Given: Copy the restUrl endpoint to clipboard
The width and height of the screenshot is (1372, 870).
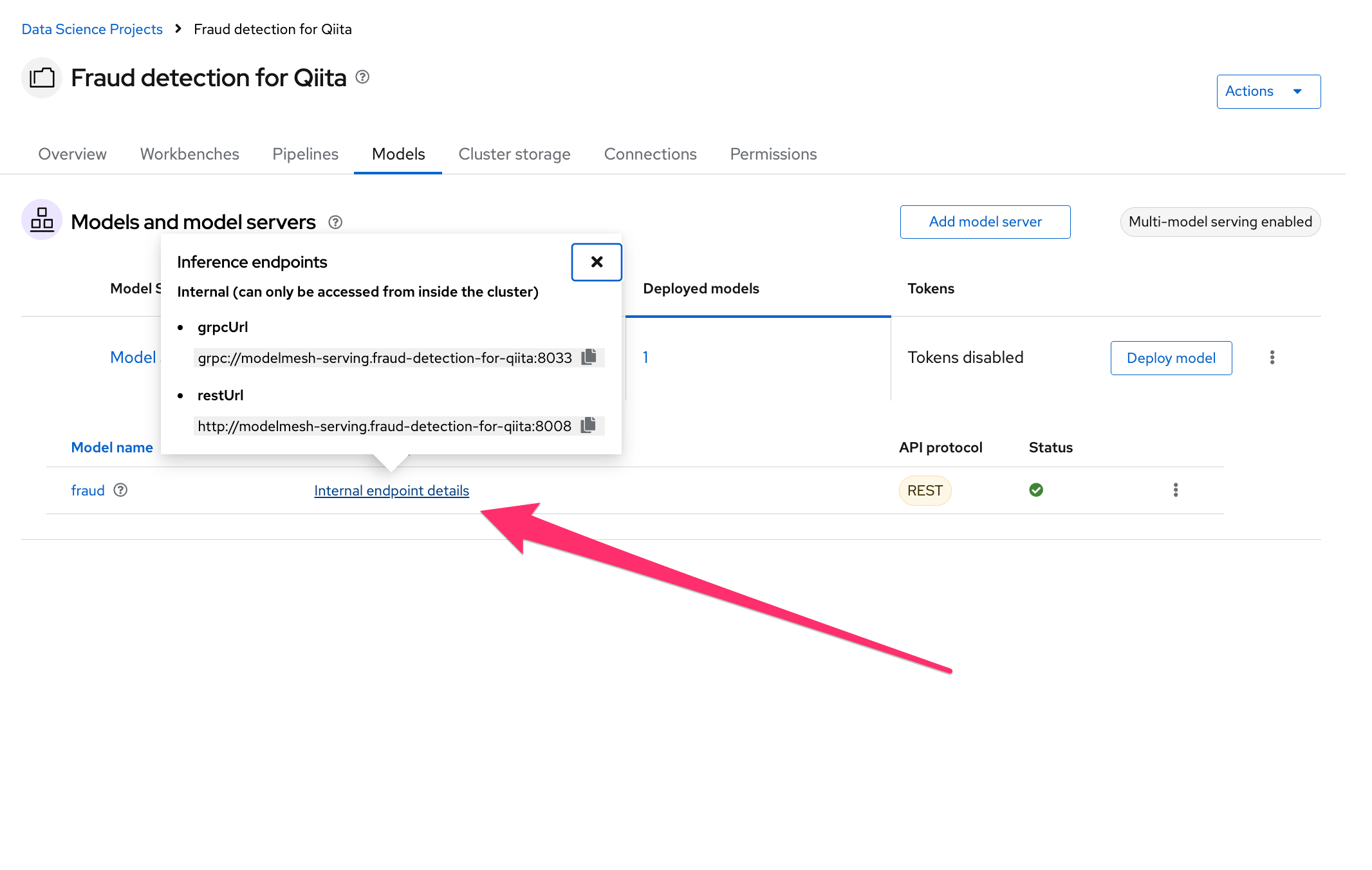Looking at the screenshot, I should tap(588, 425).
